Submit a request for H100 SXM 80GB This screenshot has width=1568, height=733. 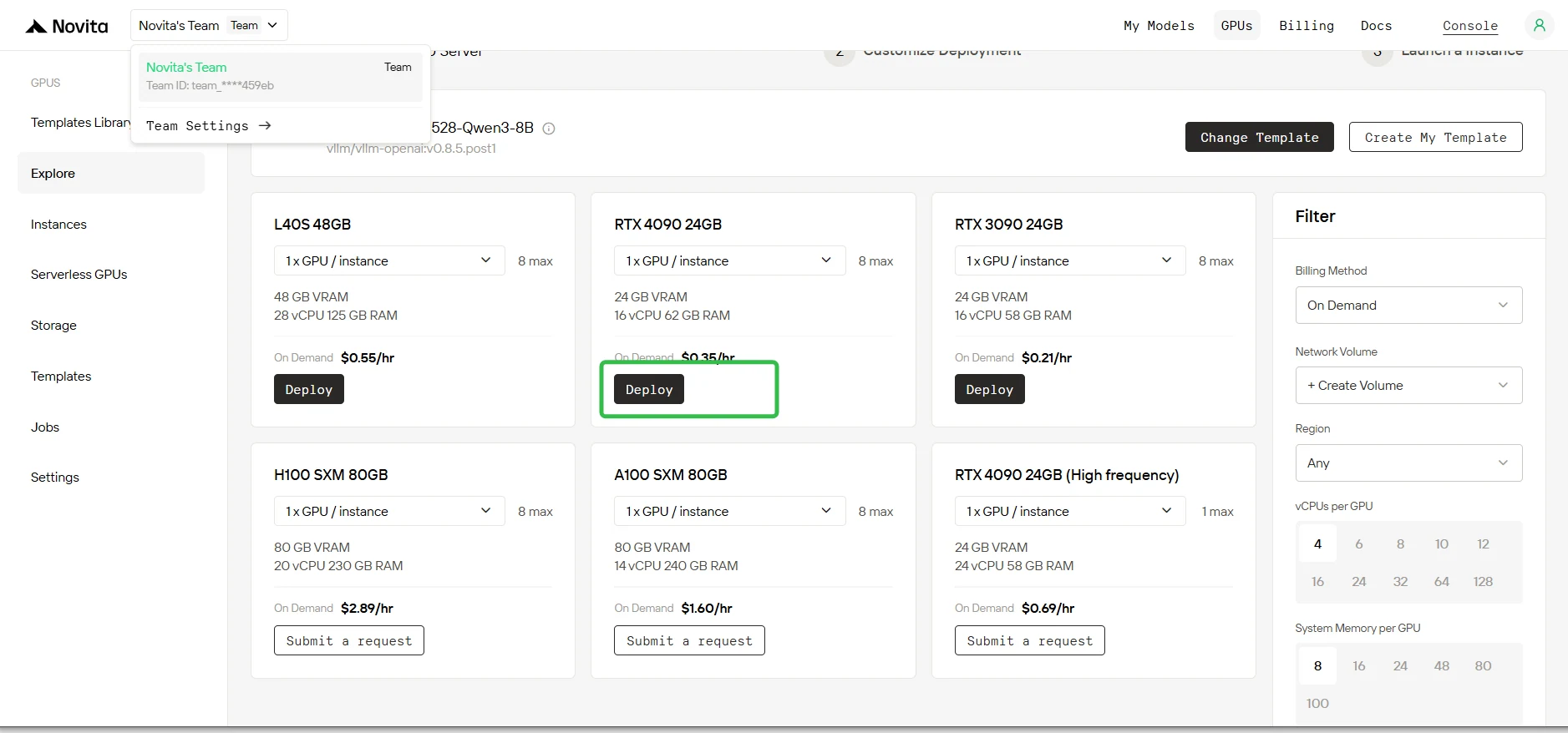[x=349, y=640]
